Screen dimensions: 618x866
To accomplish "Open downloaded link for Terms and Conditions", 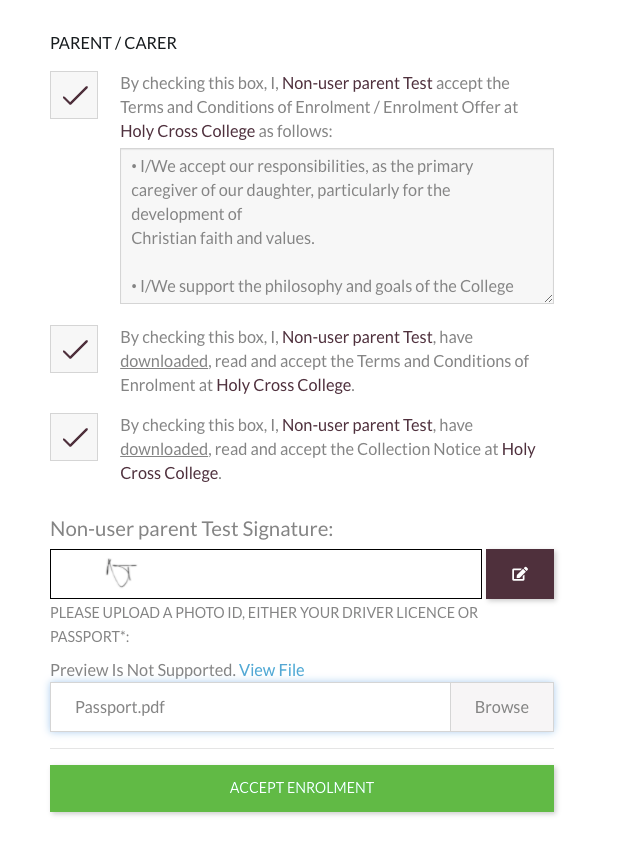I will (164, 361).
